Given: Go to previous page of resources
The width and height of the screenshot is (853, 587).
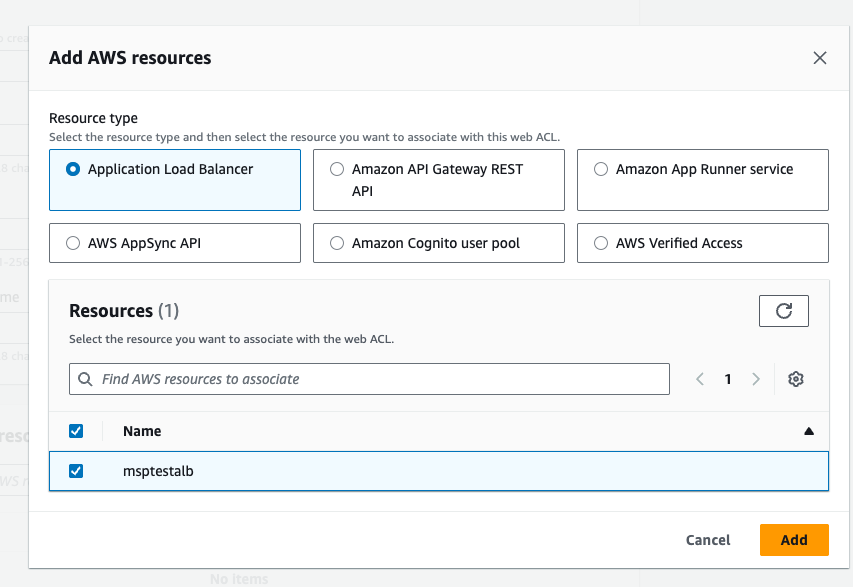Looking at the screenshot, I should coord(700,379).
